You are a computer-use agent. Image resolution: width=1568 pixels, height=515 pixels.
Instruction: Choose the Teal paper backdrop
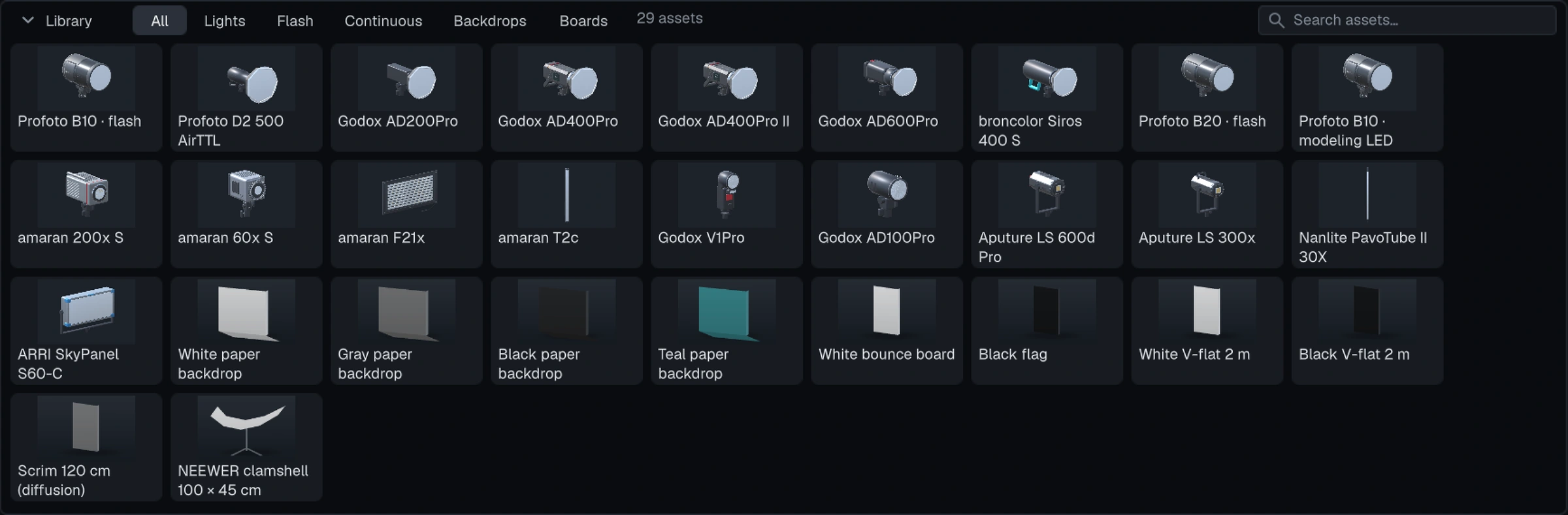point(727,331)
